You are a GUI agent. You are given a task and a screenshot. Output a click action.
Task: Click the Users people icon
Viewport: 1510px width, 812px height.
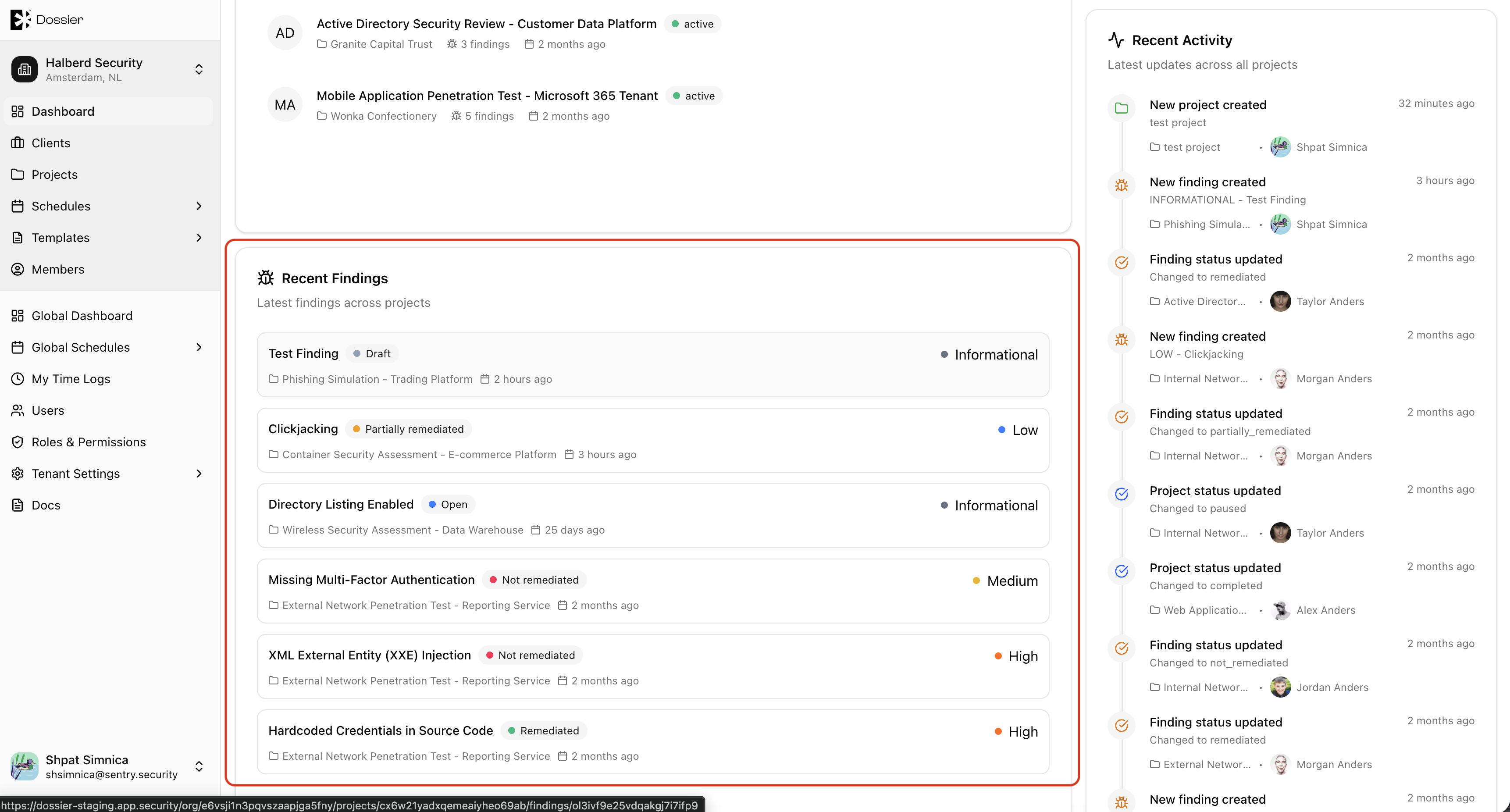pos(18,410)
